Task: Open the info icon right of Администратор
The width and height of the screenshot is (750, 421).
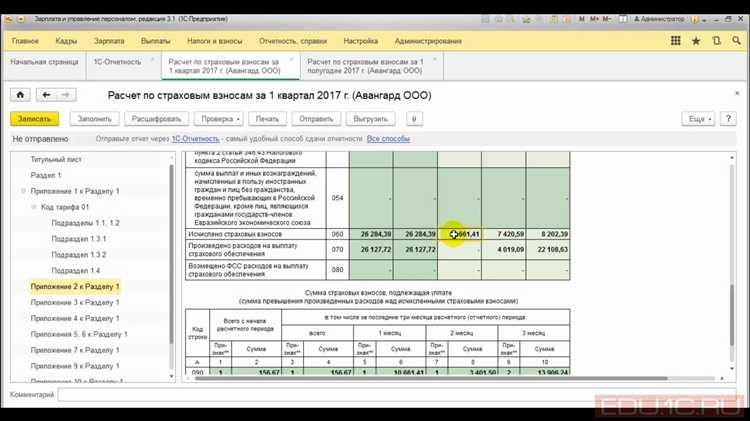Action: 695,19
